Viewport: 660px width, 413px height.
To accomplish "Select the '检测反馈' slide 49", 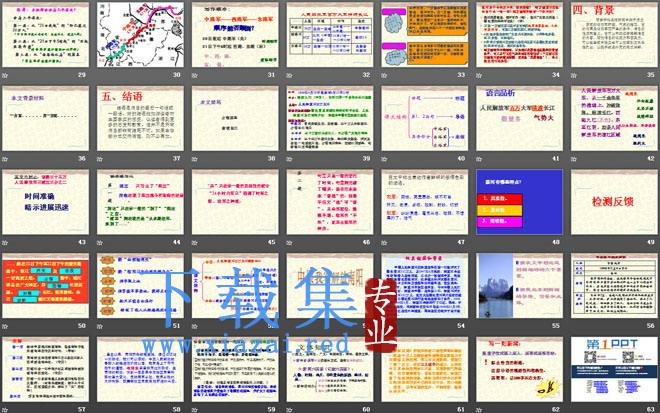I will 615,202.
